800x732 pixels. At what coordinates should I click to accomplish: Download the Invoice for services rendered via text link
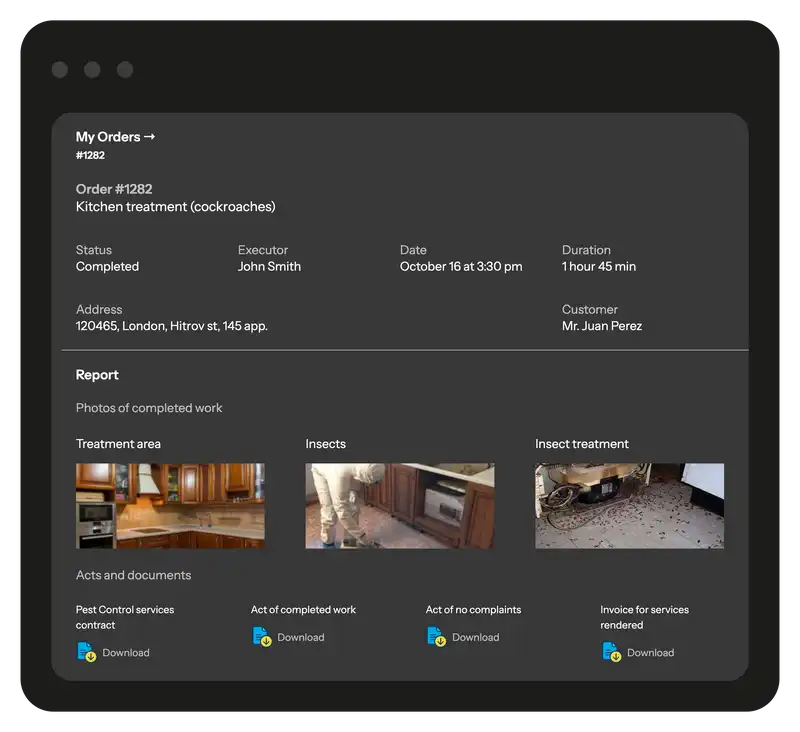click(650, 653)
